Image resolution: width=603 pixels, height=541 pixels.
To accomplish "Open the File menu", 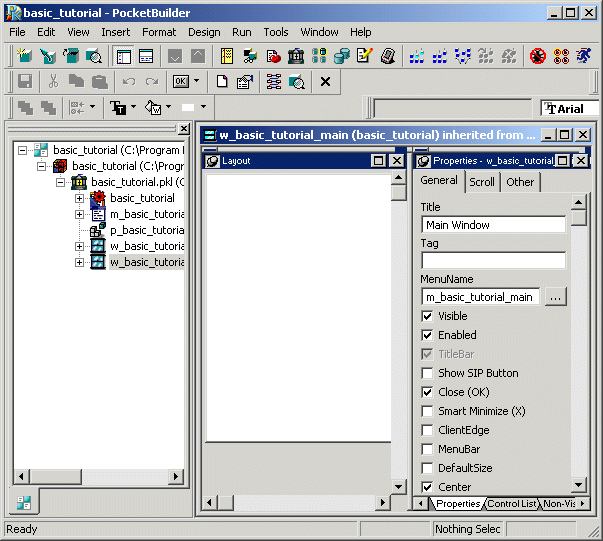I will [x=17, y=32].
